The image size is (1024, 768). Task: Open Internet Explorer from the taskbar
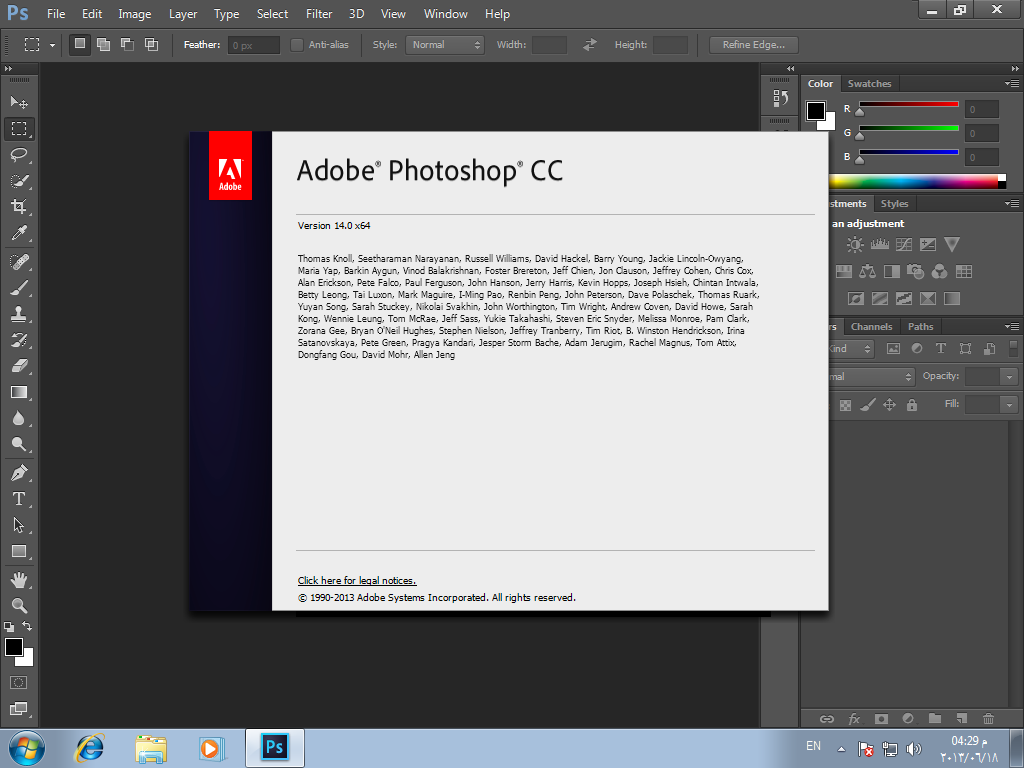(89, 748)
